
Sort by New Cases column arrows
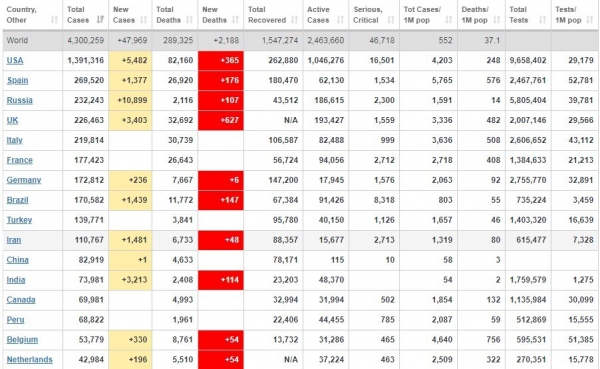tap(143, 20)
